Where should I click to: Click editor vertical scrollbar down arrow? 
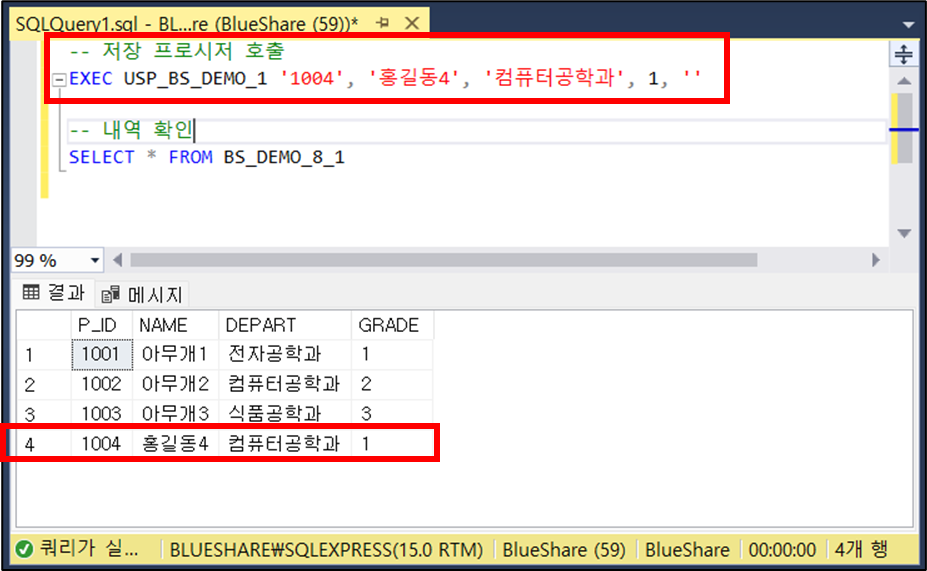point(904,233)
